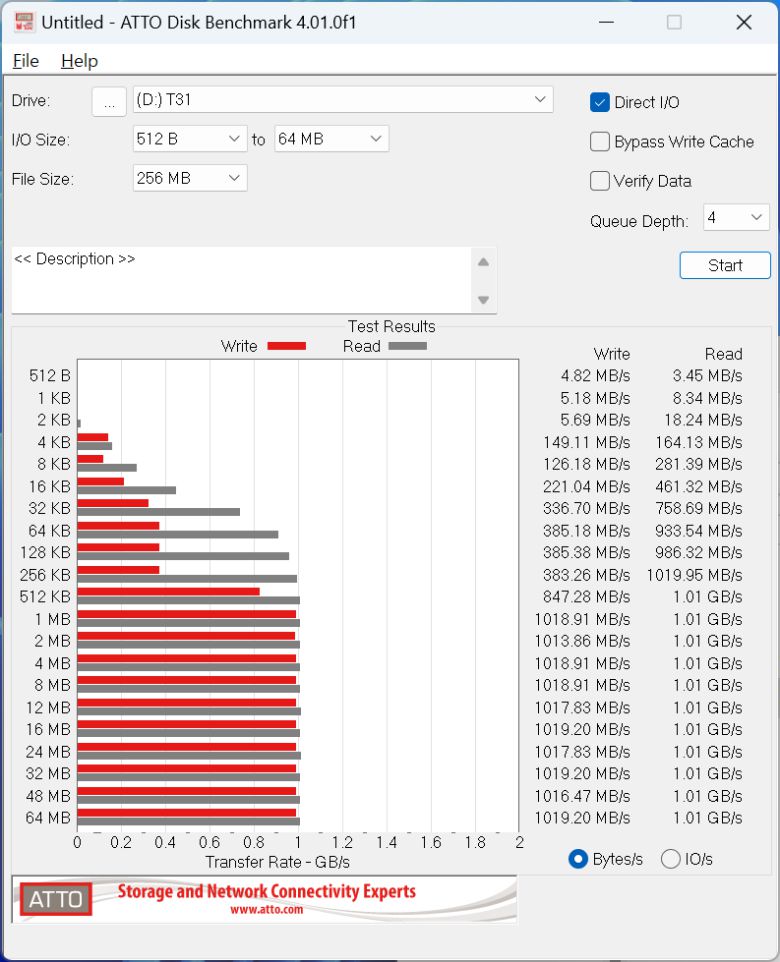The width and height of the screenshot is (780, 962).
Task: Click the maximize window button
Action: click(x=674, y=22)
